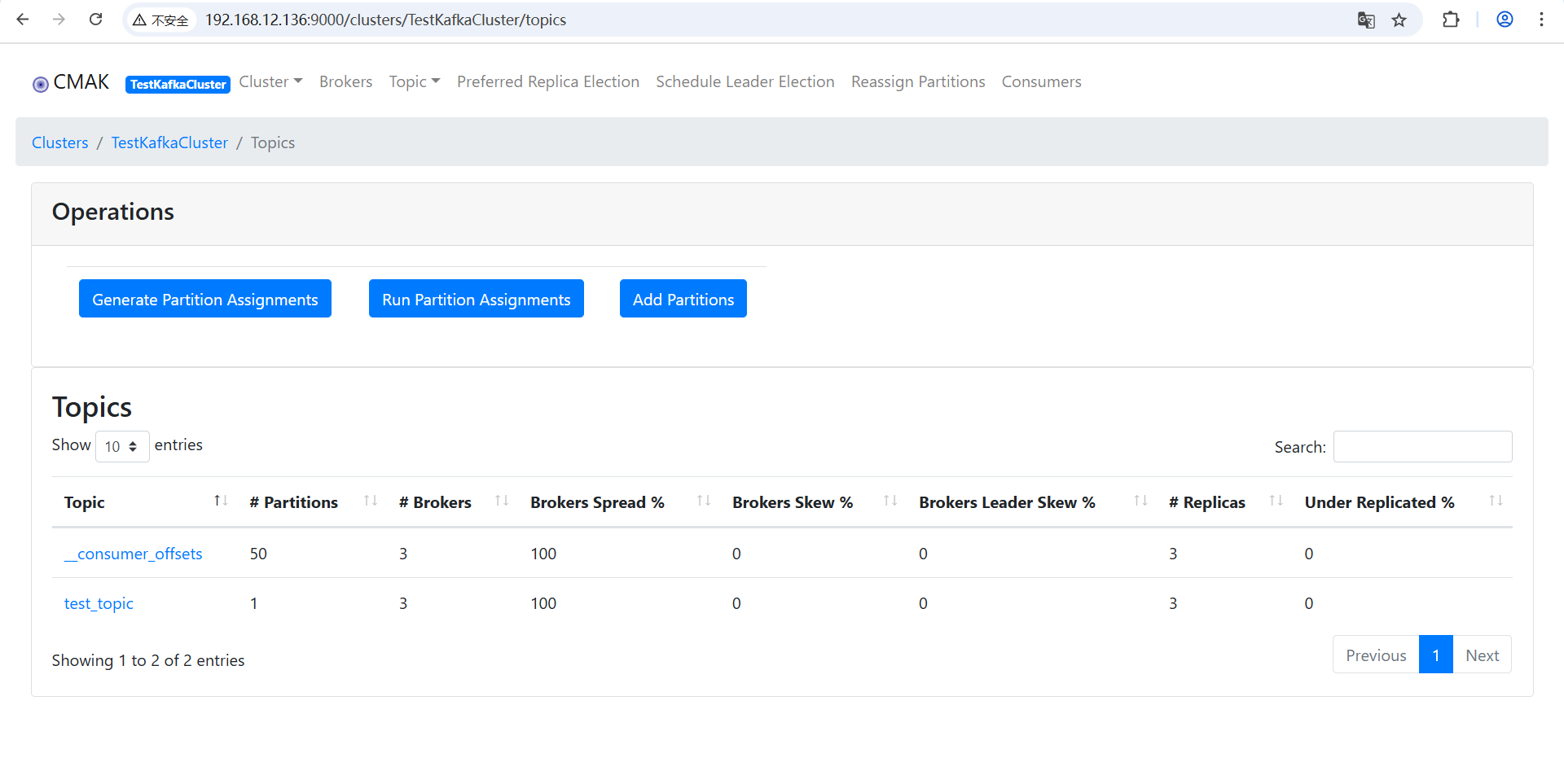Click the Topics breadcrumb text

click(x=273, y=142)
